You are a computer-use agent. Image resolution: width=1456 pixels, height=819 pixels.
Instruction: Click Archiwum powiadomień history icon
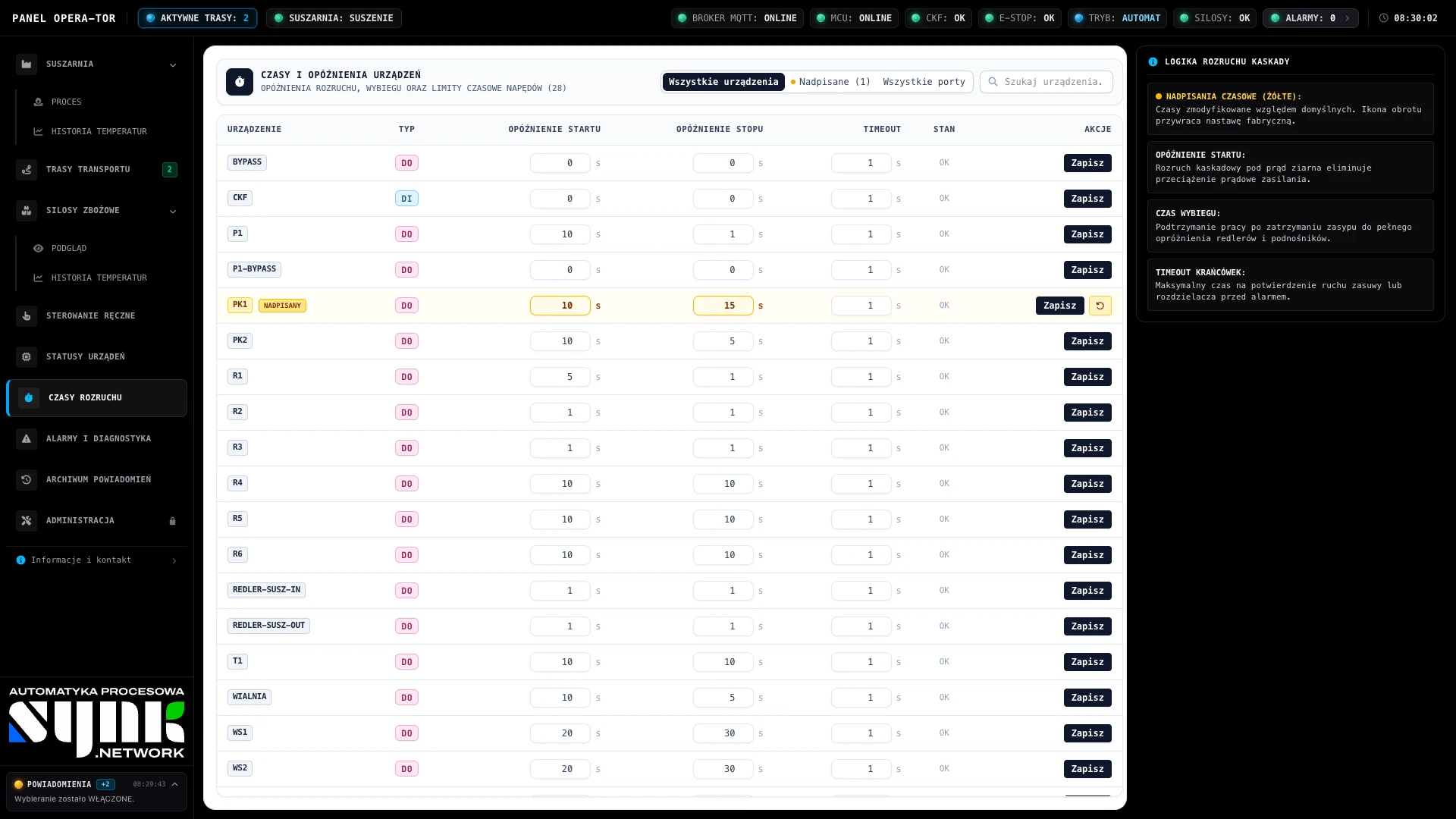tap(27, 480)
